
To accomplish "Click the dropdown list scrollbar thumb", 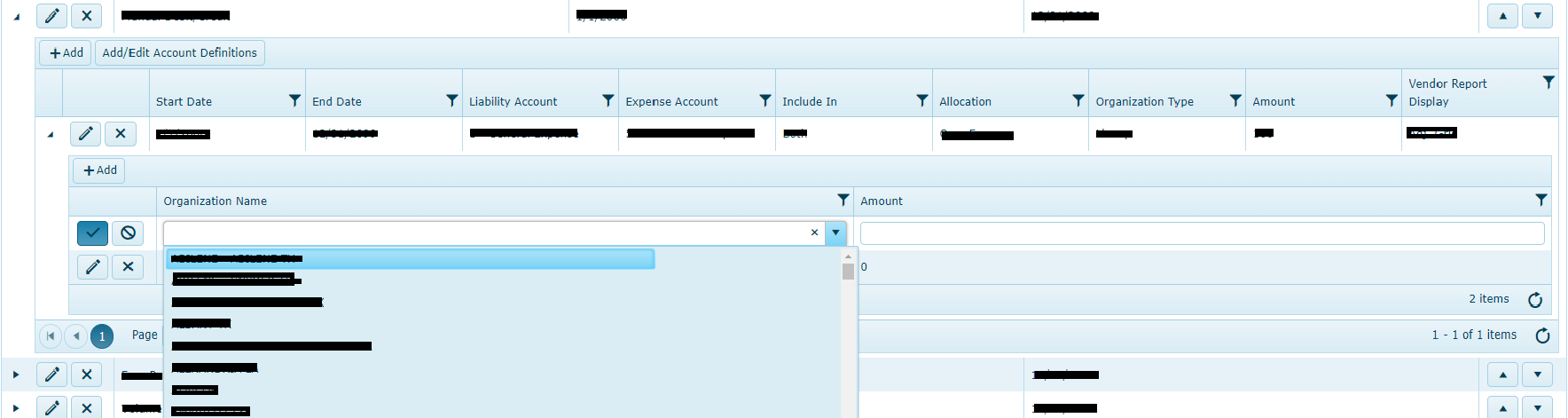I will pos(848,272).
